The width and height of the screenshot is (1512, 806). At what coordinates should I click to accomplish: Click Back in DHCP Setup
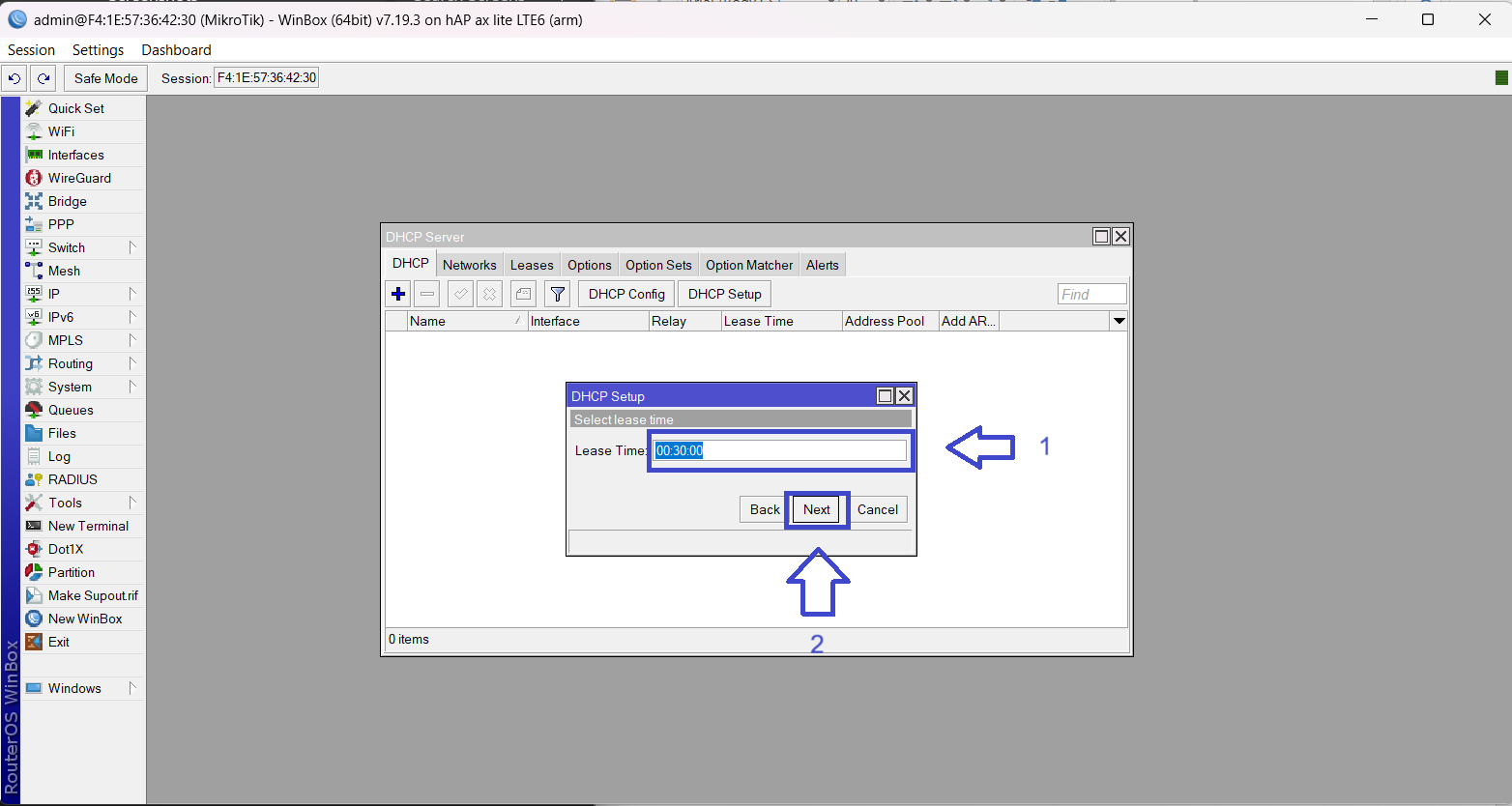765,509
